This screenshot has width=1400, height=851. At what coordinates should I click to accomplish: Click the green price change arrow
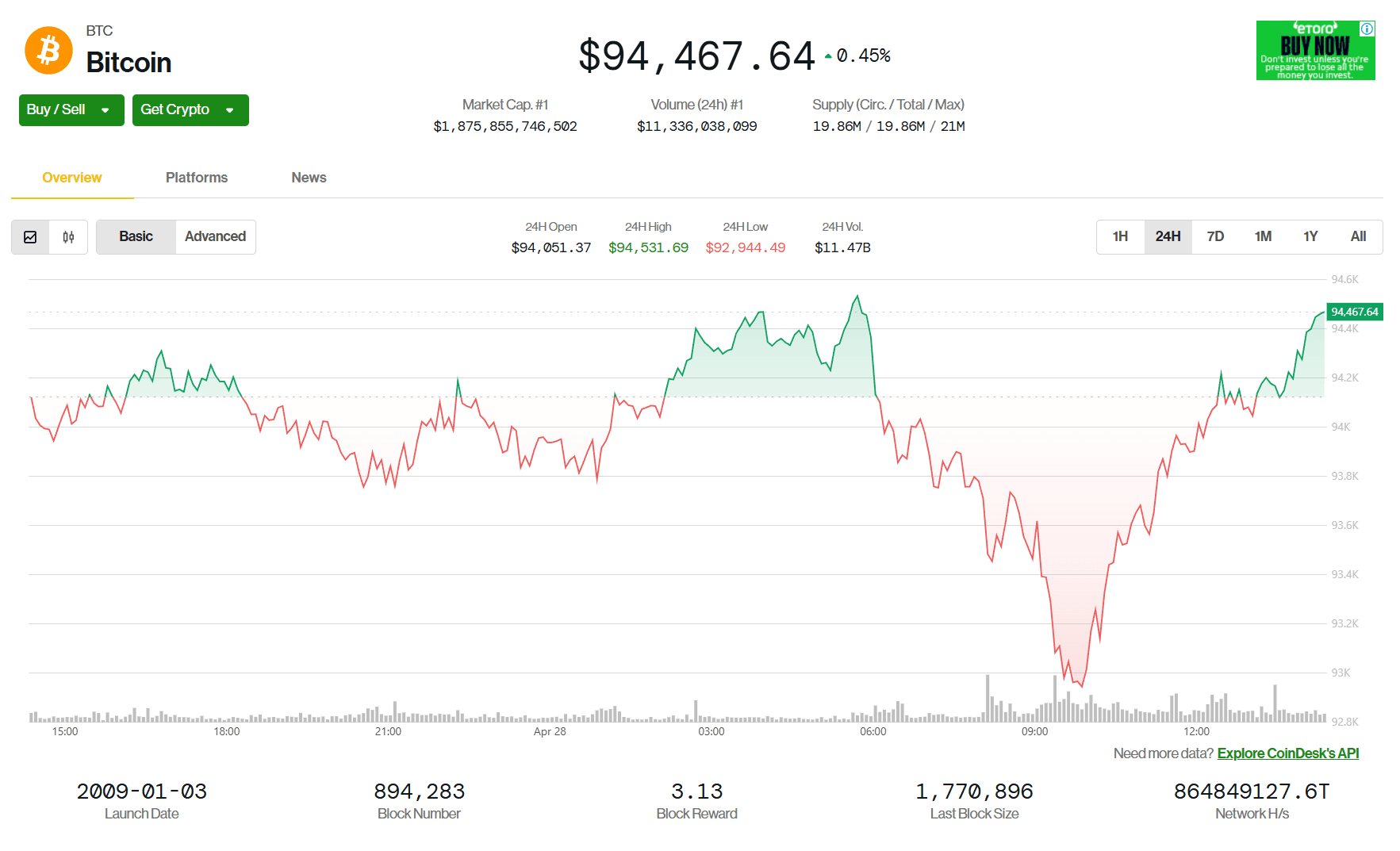click(828, 56)
